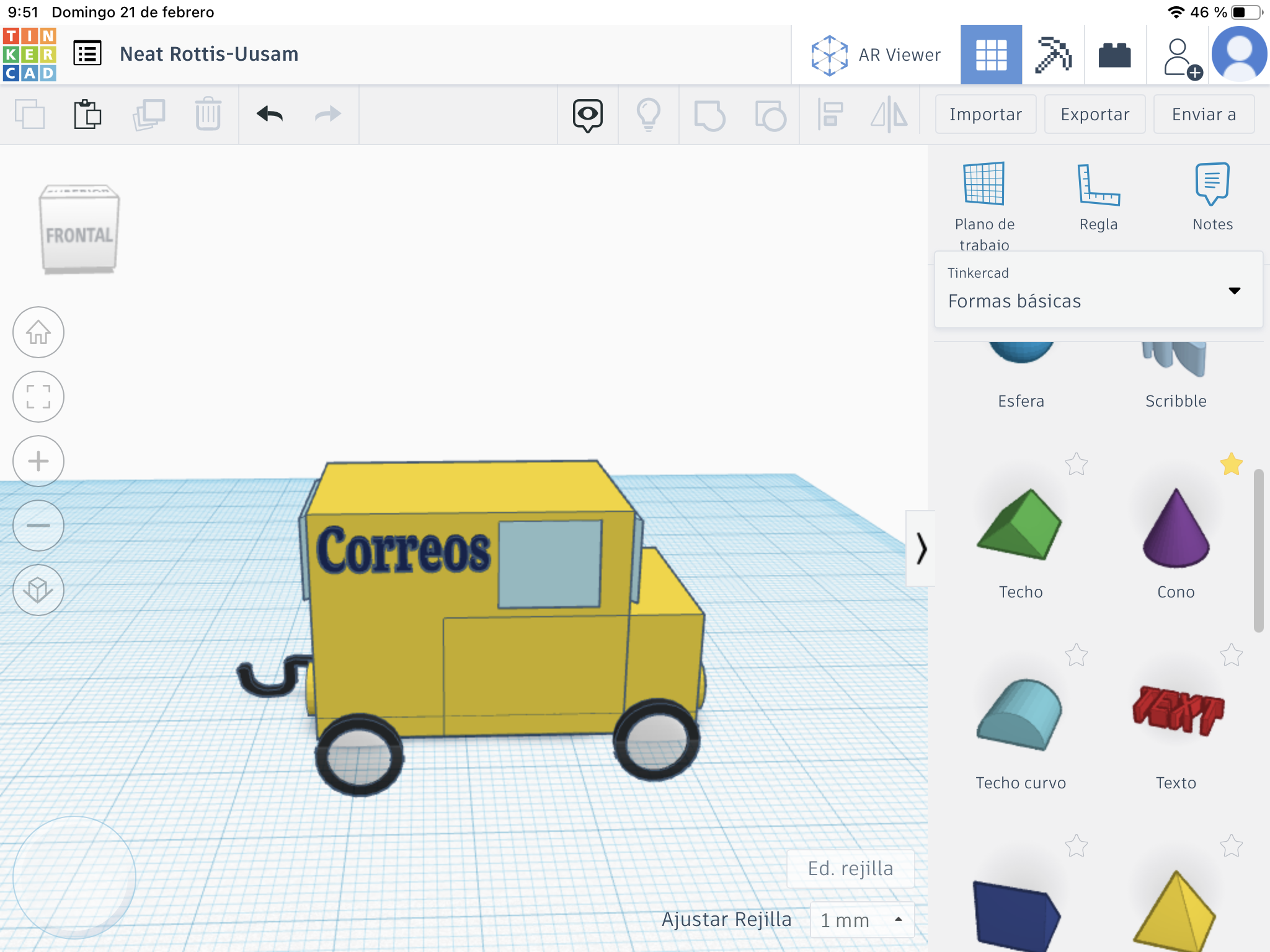Click the Mirror flip icon
This screenshot has width=1270, height=952.
click(889, 115)
